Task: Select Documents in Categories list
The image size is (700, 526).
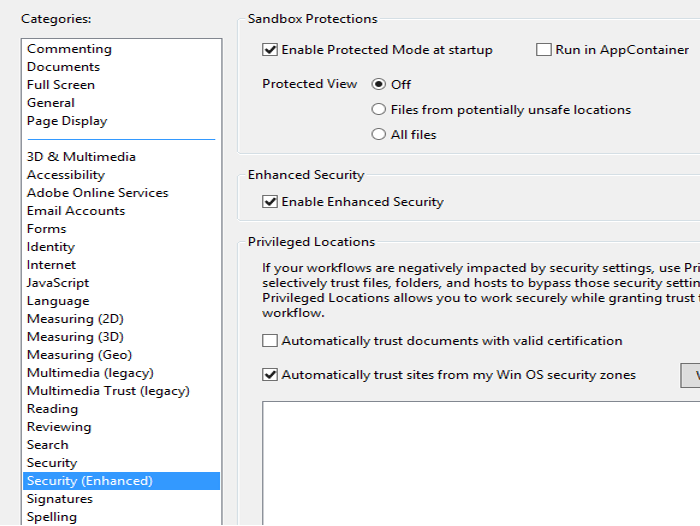Action: coord(63,67)
